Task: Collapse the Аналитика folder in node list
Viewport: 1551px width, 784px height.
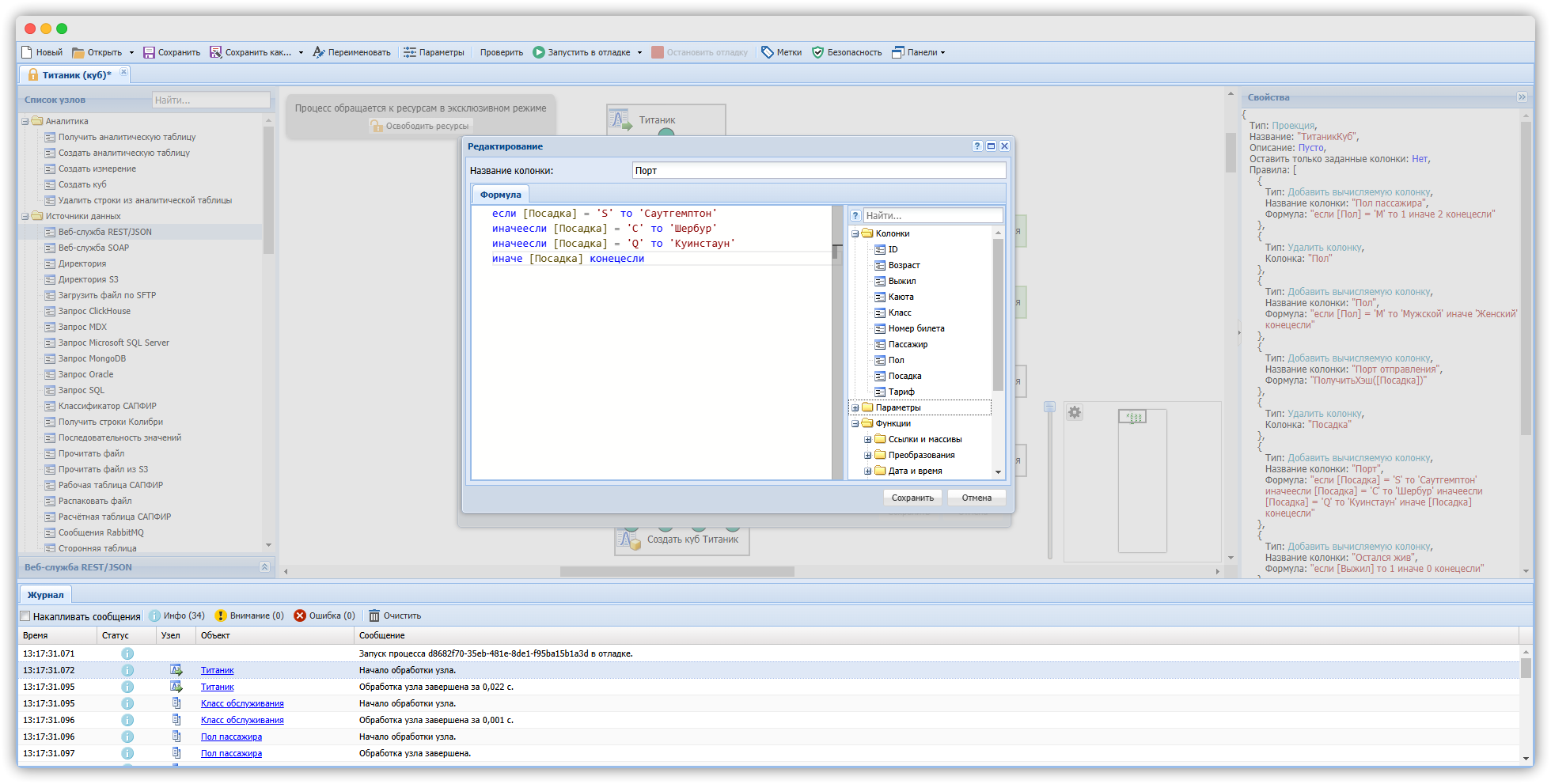Action: pyautogui.click(x=25, y=121)
